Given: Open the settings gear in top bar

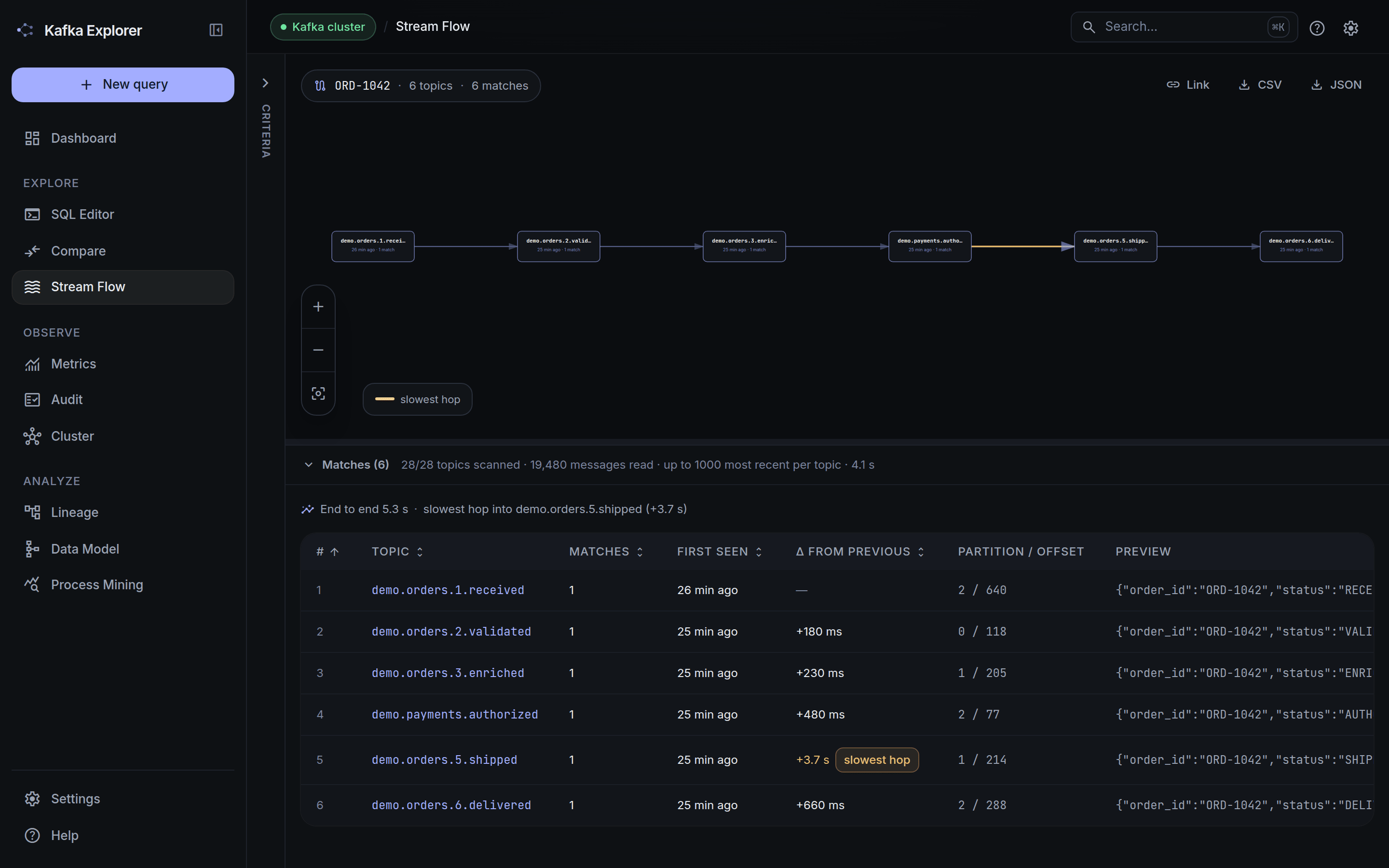Looking at the screenshot, I should tap(1350, 27).
